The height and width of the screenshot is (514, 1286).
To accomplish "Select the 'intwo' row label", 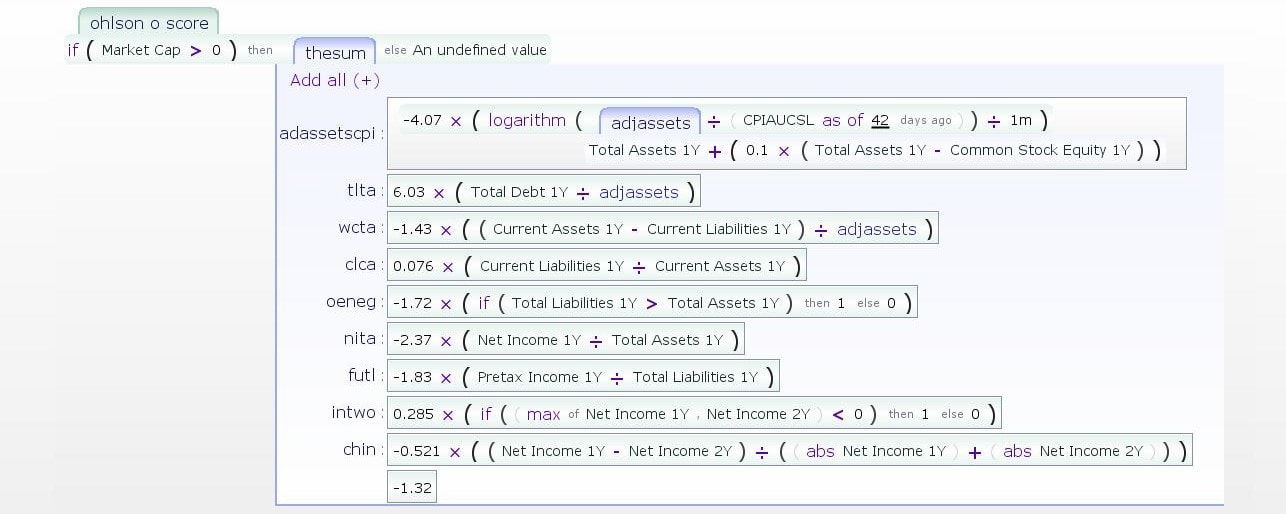I will (x=354, y=412).
